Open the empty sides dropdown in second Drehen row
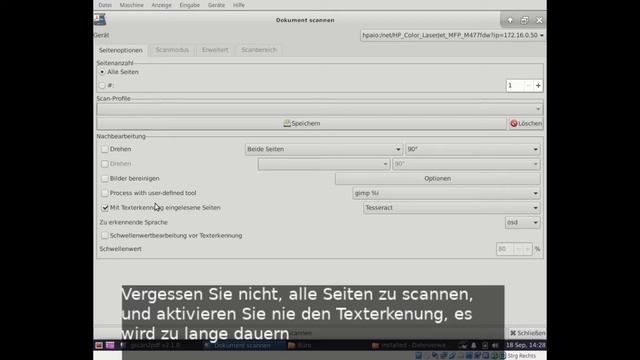The width and height of the screenshot is (640, 360). point(324,164)
